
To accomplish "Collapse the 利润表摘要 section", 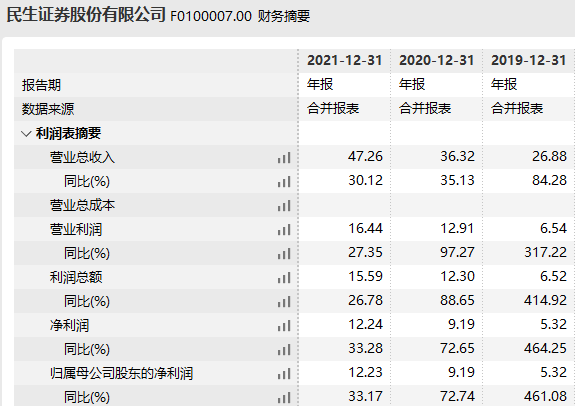I will pyautogui.click(x=26, y=134).
